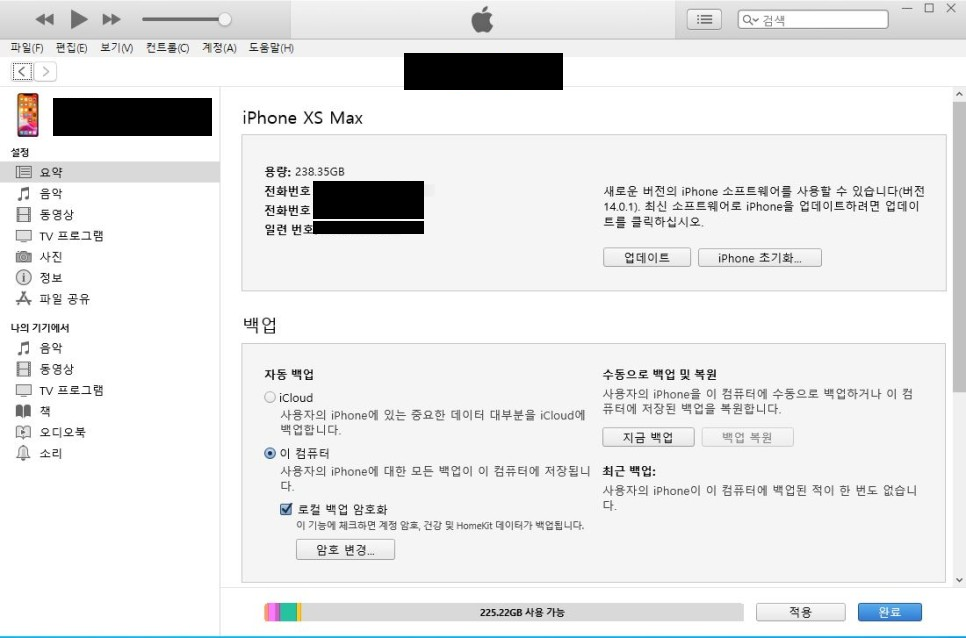Click the play button
The height and width of the screenshot is (638, 966).
pos(78,19)
